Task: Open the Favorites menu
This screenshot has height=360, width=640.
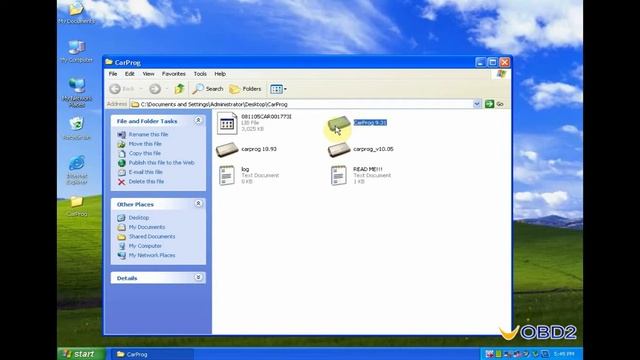Action: click(174, 74)
